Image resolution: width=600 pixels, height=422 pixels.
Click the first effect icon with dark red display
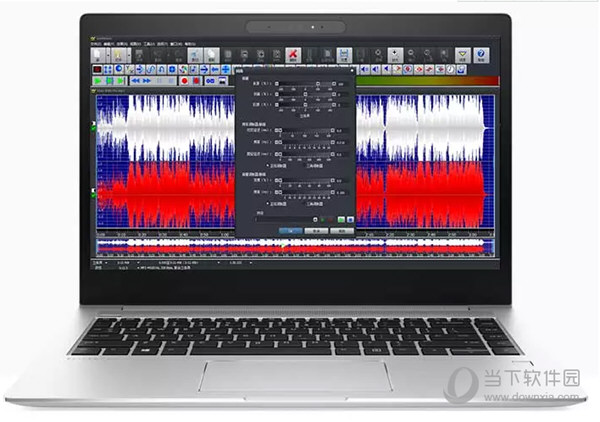pyautogui.click(x=97, y=69)
